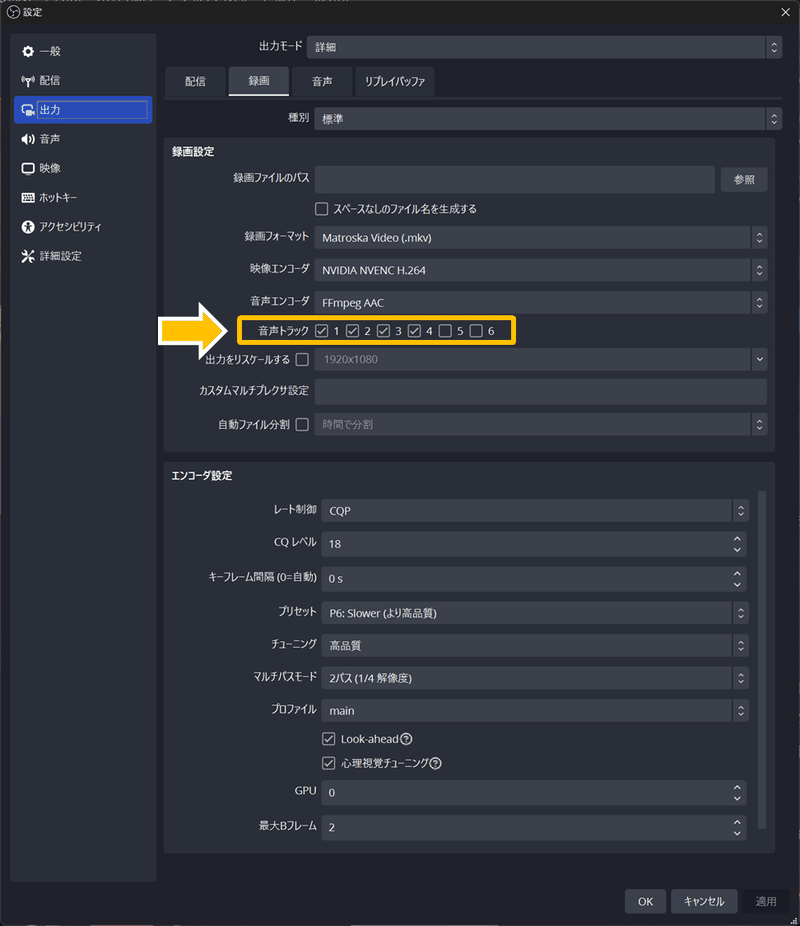Click the 参照 browse button
The height and width of the screenshot is (926, 800).
(744, 180)
